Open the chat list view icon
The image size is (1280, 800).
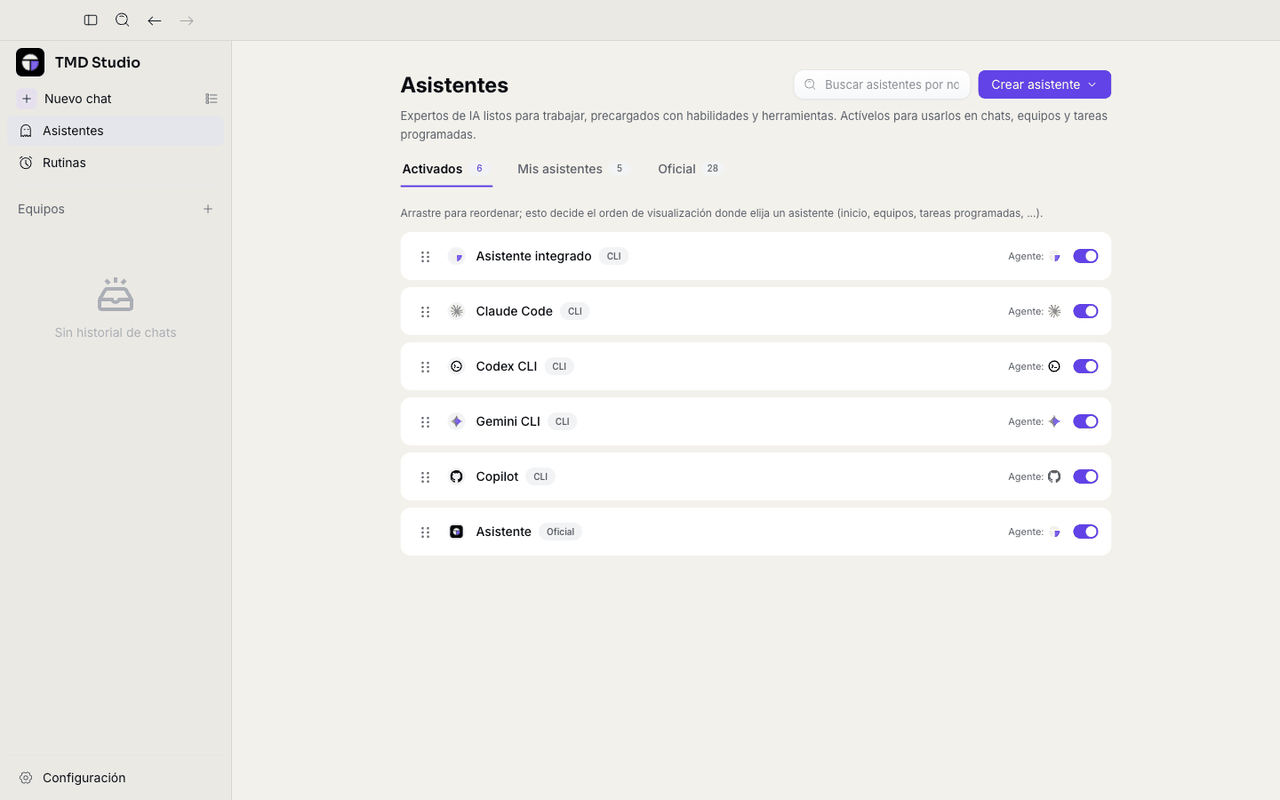tap(211, 99)
